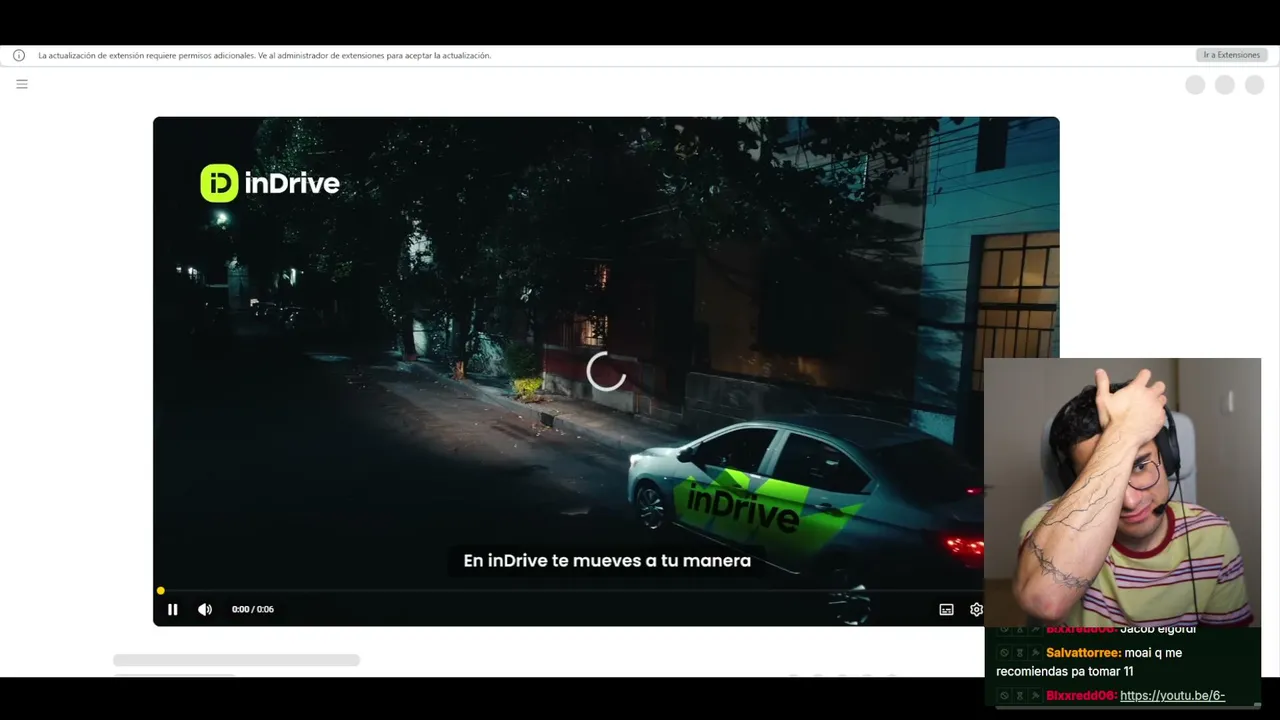The image size is (1280, 720).
Task: Ban user Salvattorree via circle-slash icon
Action: (x=1004, y=653)
